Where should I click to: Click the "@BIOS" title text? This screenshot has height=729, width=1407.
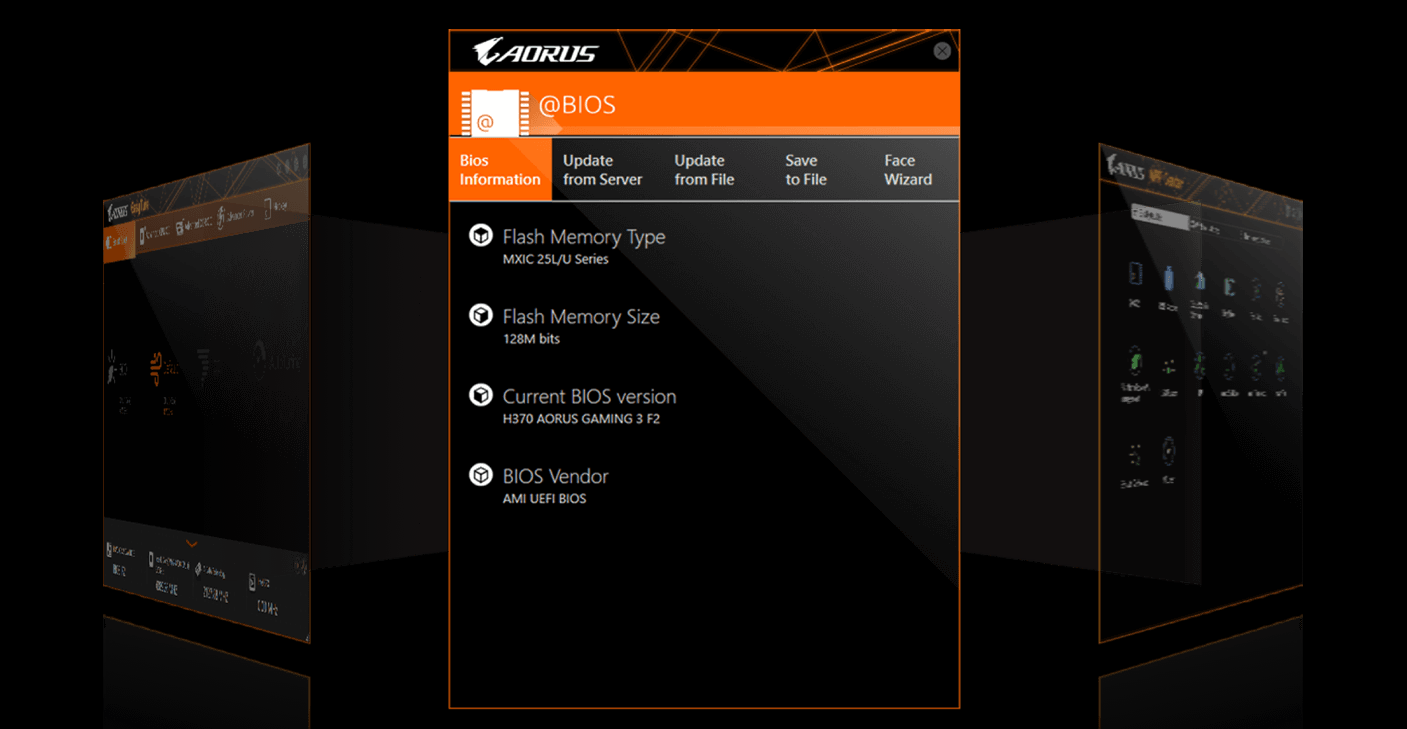(577, 105)
